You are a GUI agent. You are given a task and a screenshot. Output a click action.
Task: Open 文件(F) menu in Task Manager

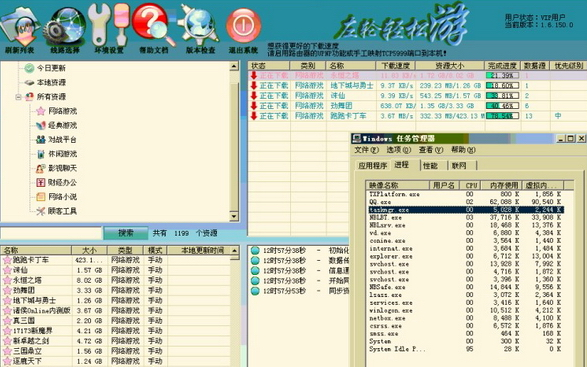coord(367,150)
